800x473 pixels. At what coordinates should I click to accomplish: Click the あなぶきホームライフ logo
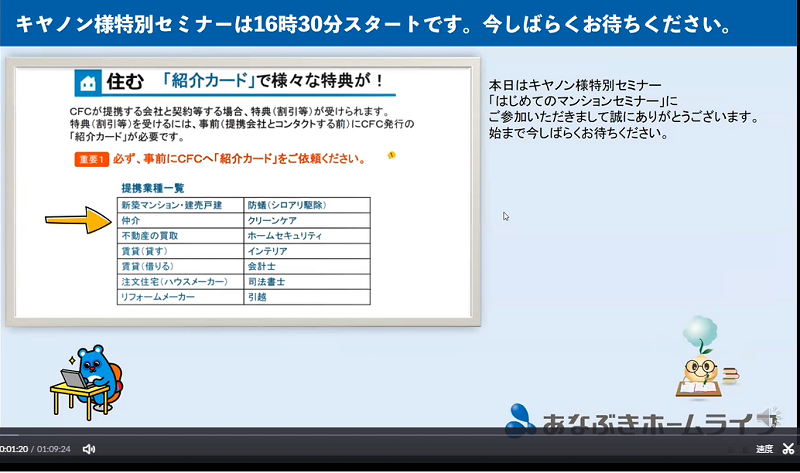(x=642, y=421)
